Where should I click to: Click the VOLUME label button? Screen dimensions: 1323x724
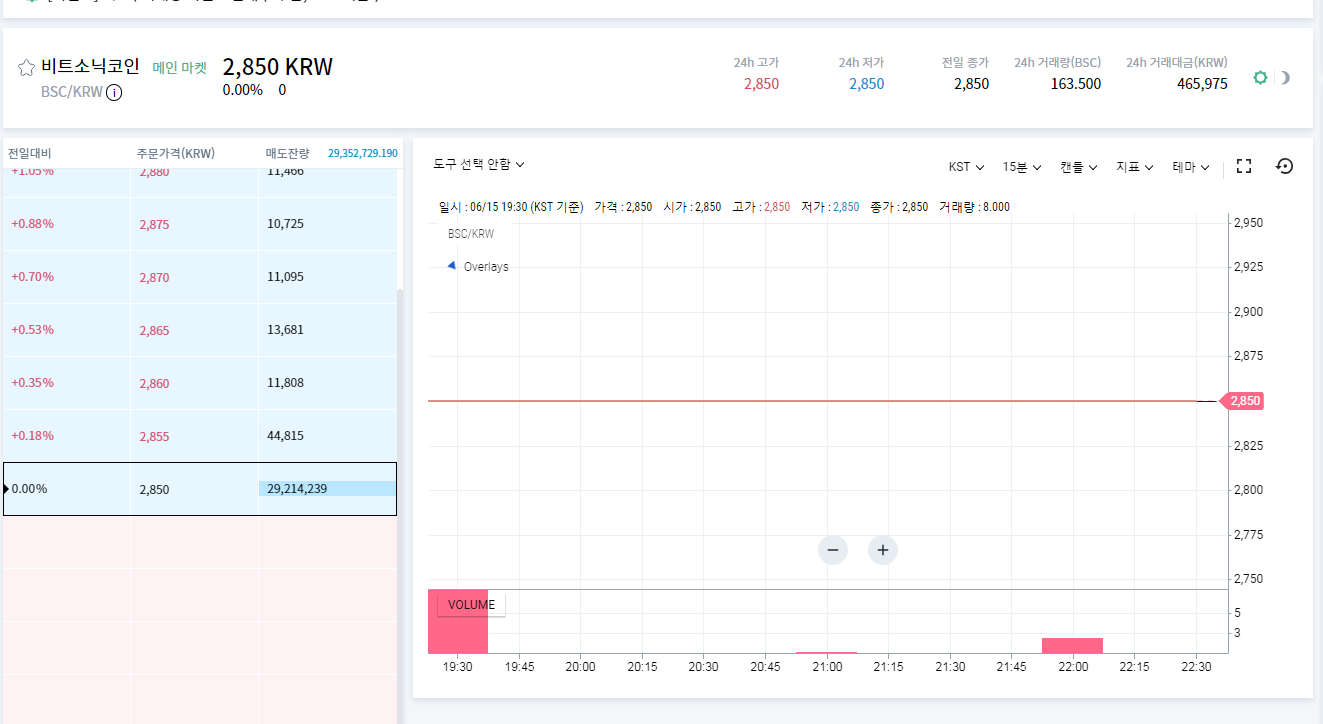tap(471, 605)
